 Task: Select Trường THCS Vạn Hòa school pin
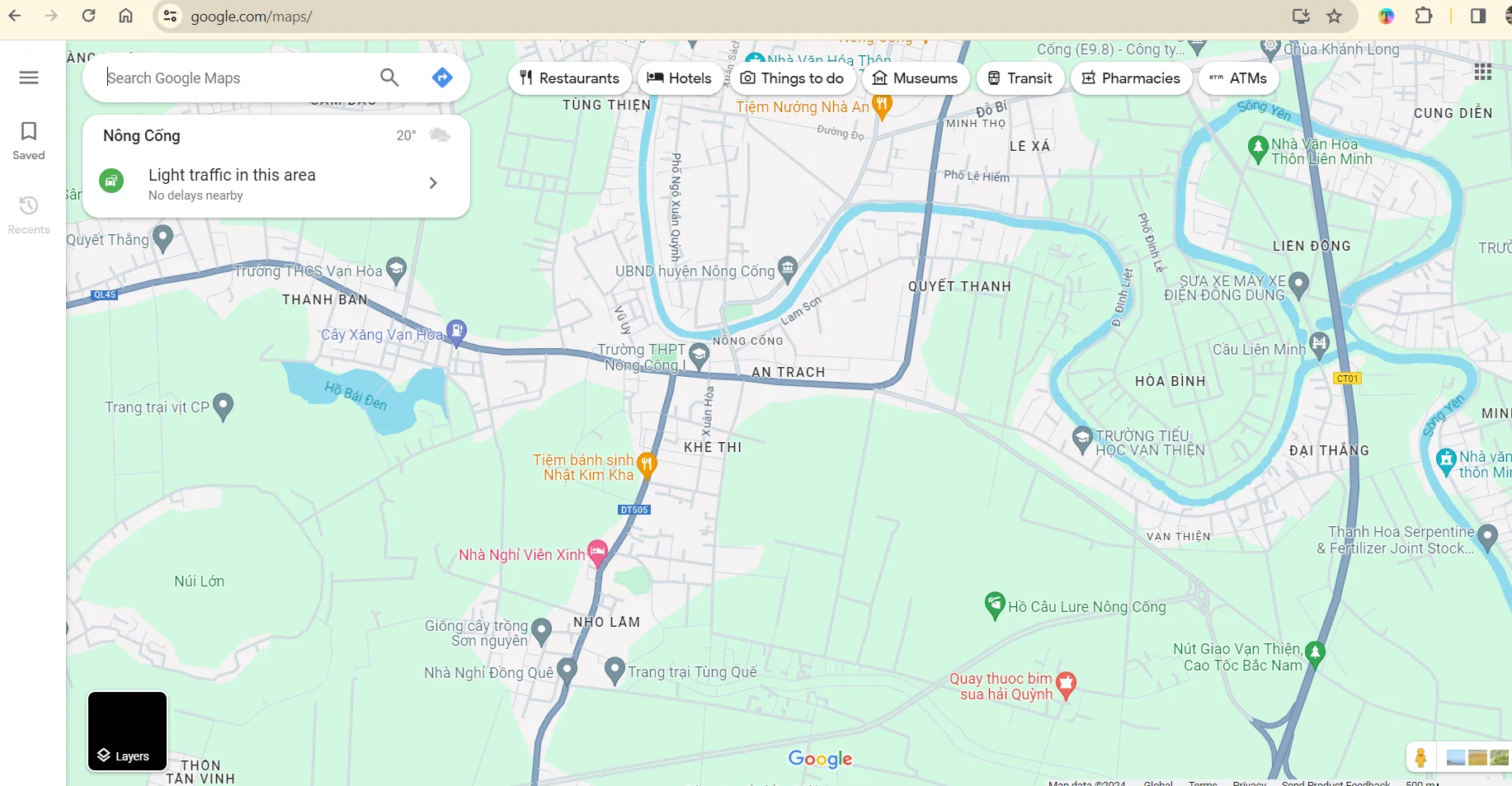pyautogui.click(x=397, y=270)
